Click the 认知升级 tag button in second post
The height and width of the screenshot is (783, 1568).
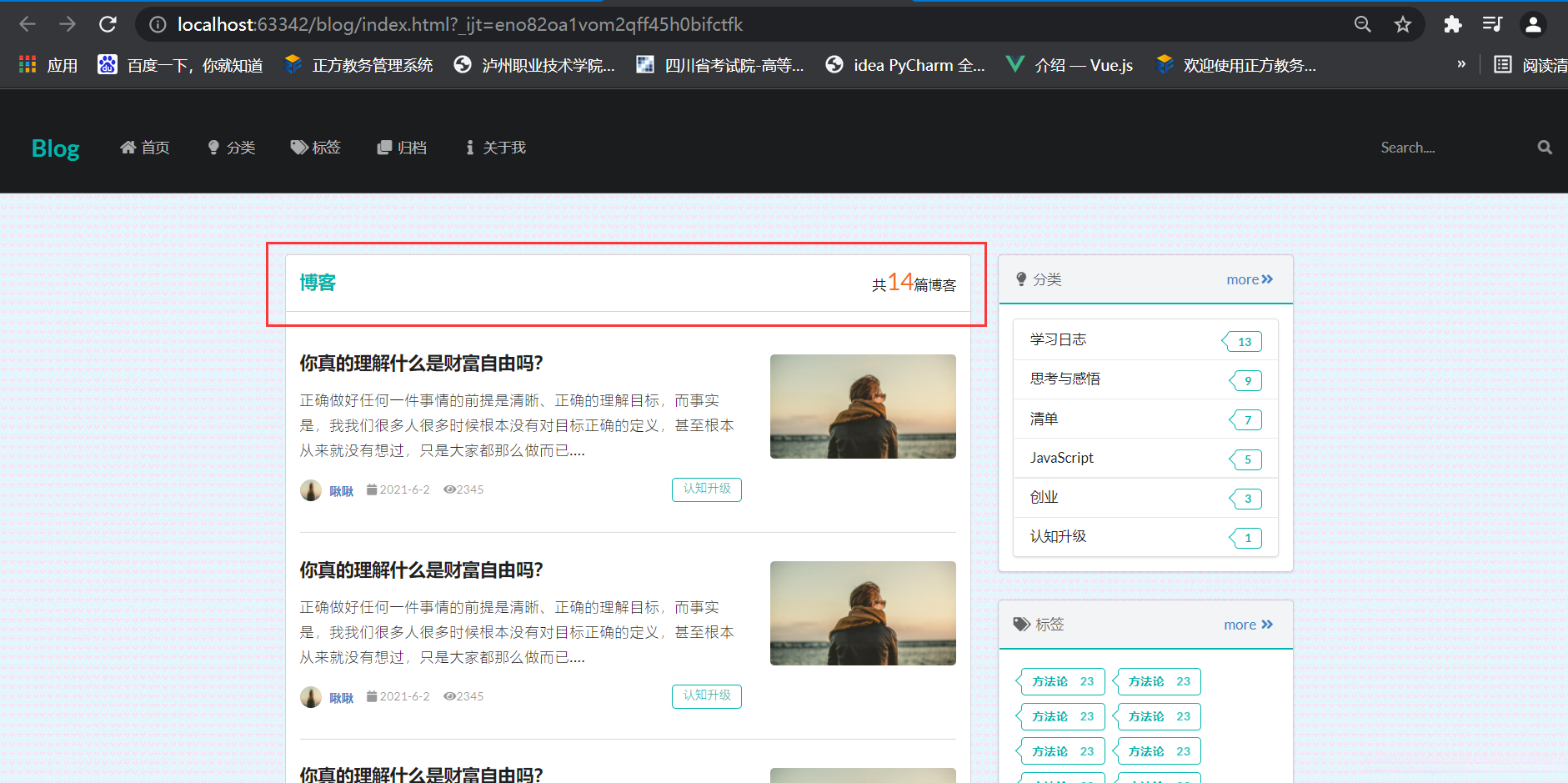pos(707,696)
